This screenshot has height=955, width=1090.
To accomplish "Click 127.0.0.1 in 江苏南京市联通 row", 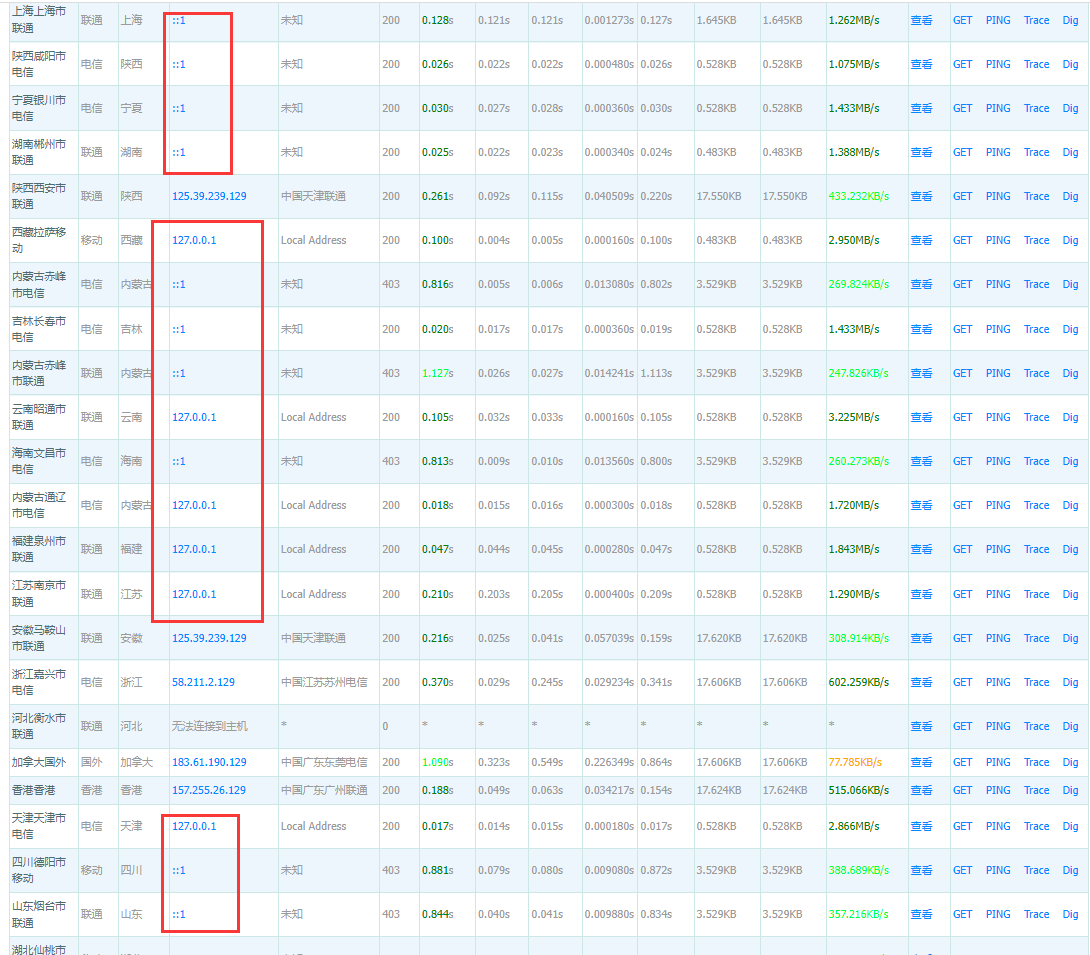I will coord(194,594).
